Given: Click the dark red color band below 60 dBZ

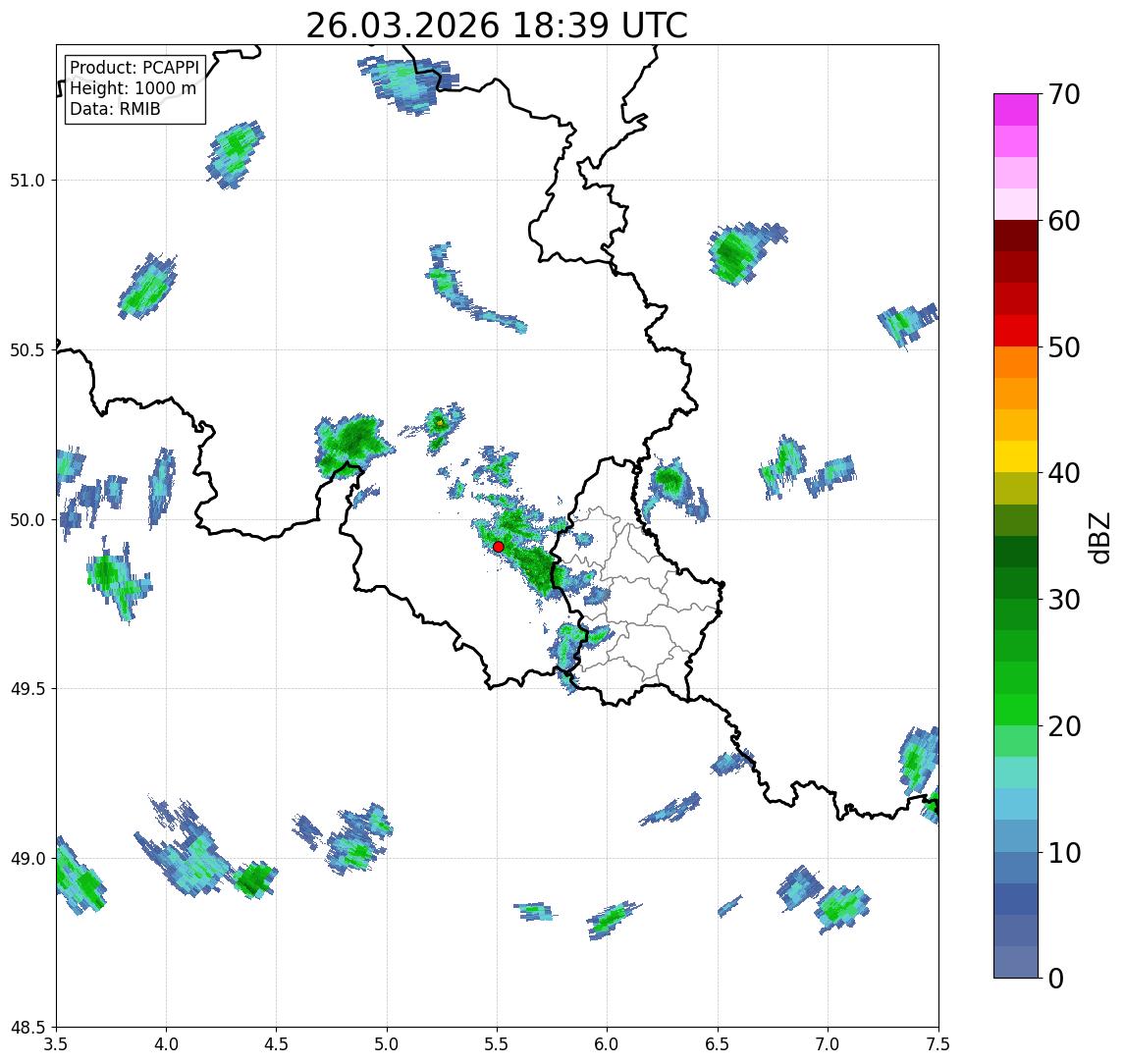Looking at the screenshot, I should click(x=1016, y=236).
